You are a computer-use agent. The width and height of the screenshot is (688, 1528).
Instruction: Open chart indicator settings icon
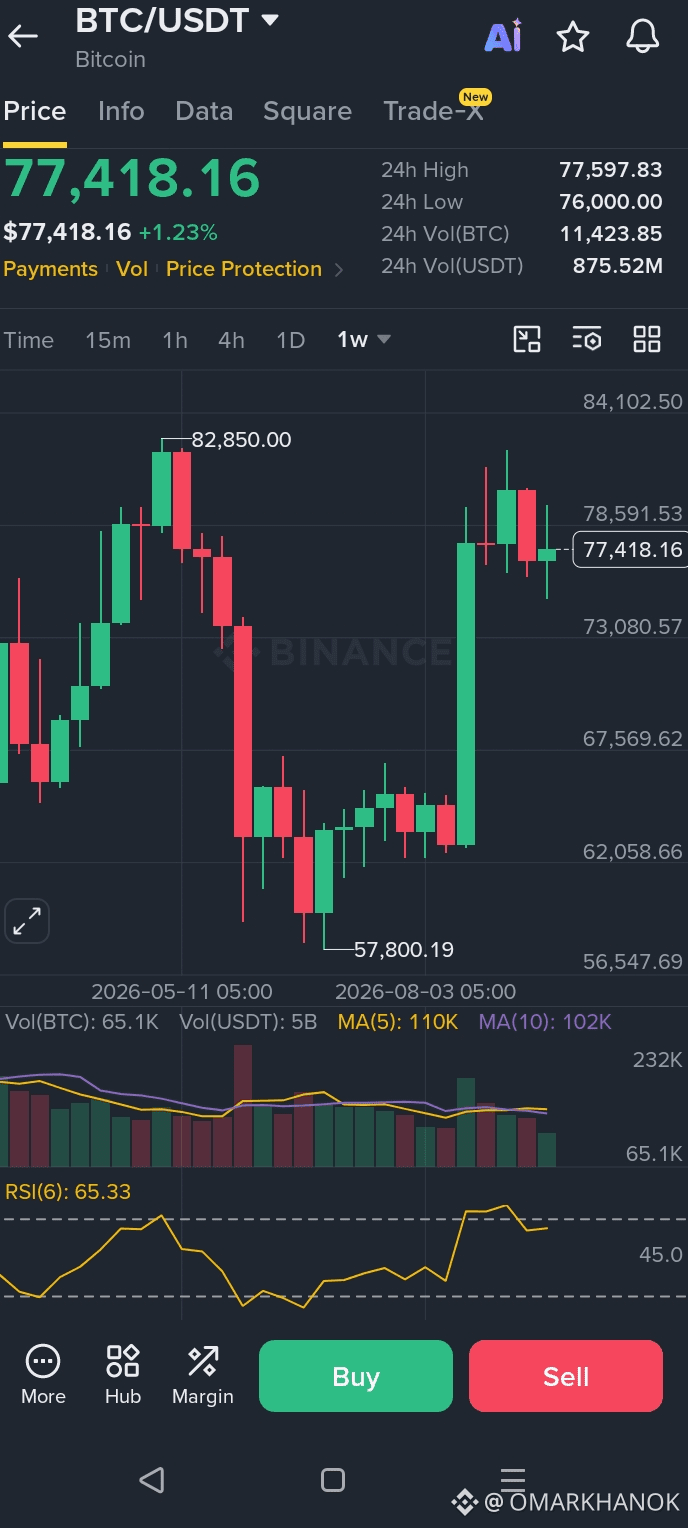point(587,340)
